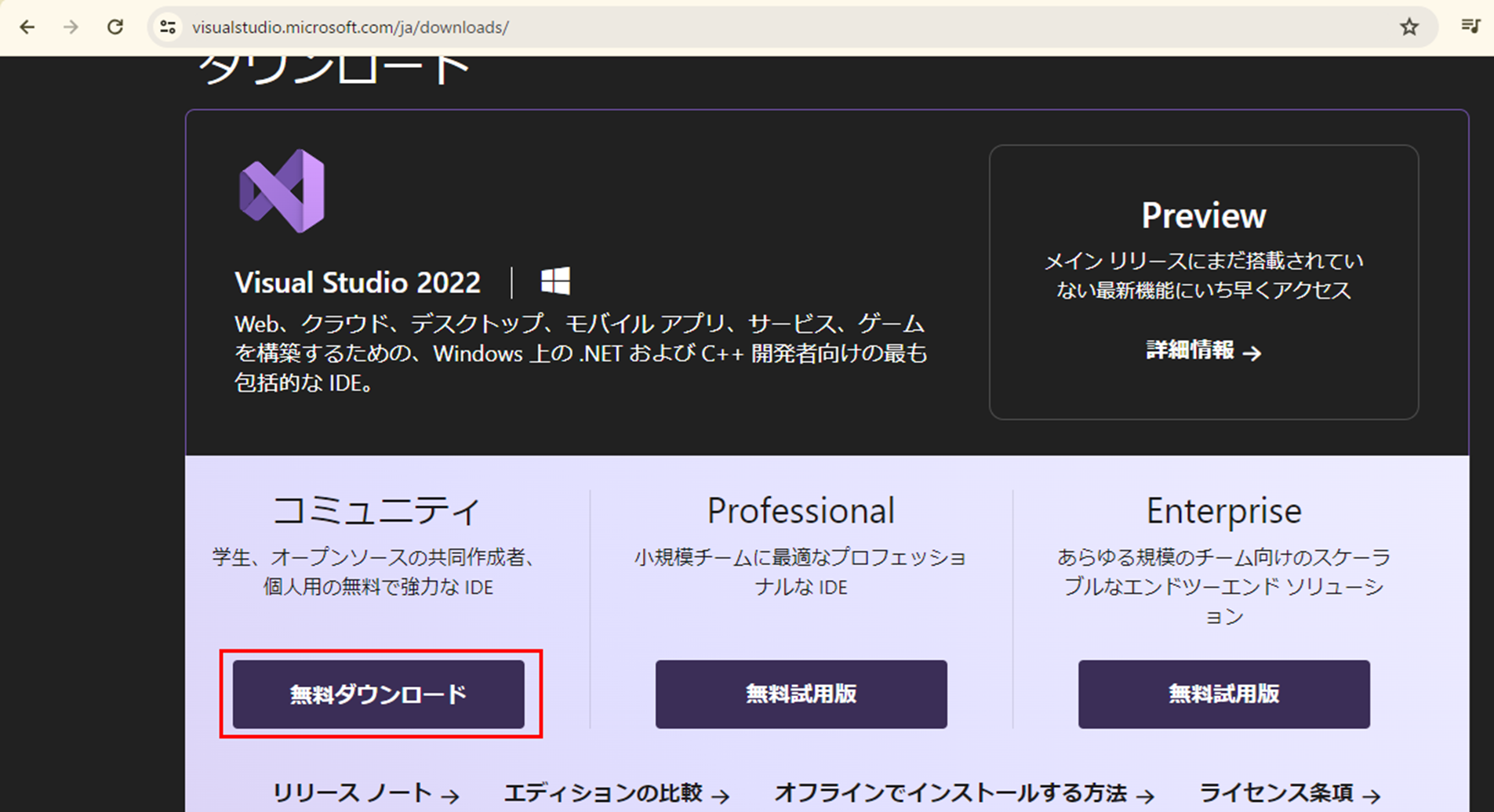Click the media controls icon in toolbar
This screenshot has height=812, width=1494.
pyautogui.click(x=1470, y=26)
